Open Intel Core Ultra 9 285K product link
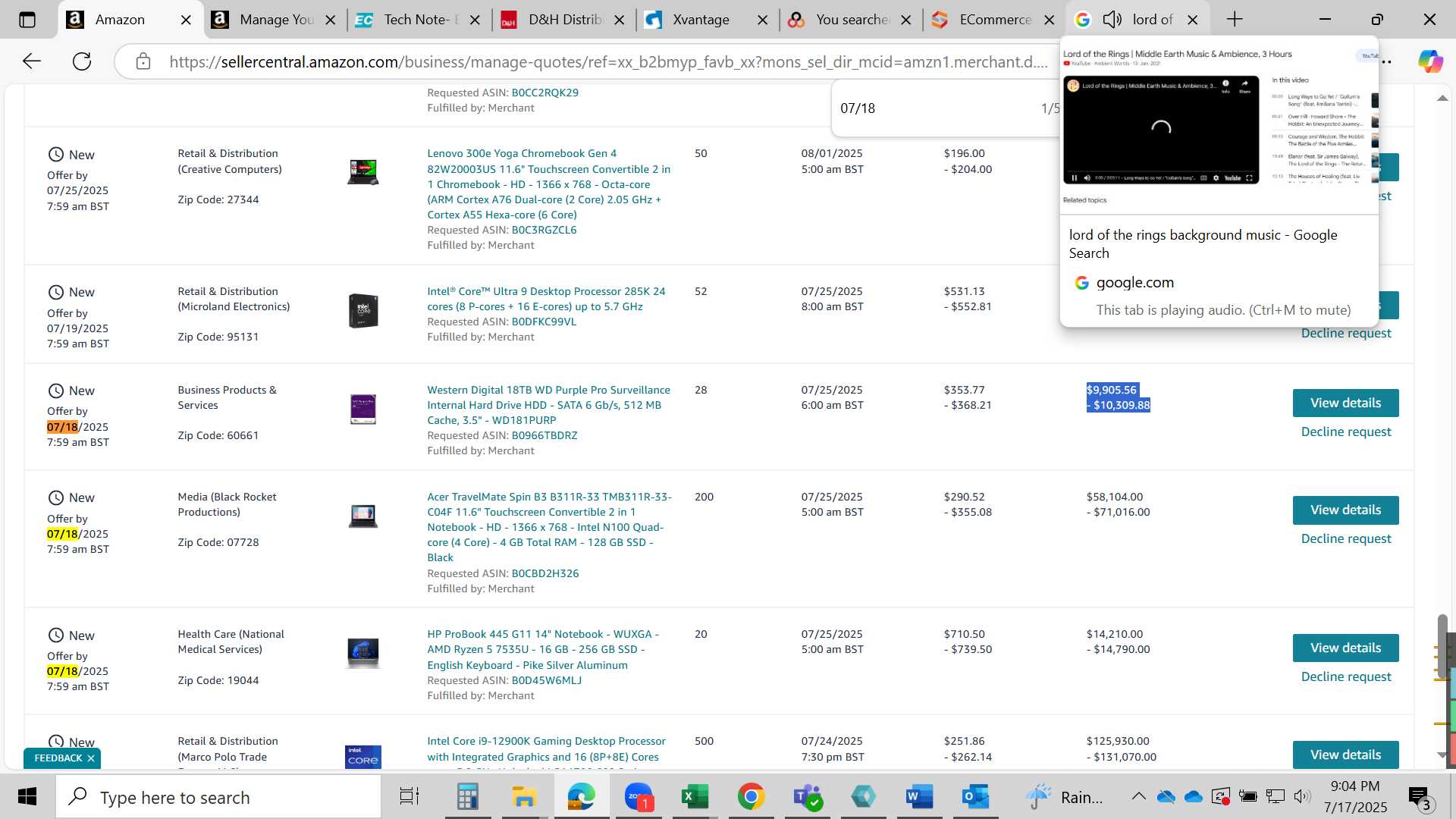The height and width of the screenshot is (819, 1456). [546, 299]
